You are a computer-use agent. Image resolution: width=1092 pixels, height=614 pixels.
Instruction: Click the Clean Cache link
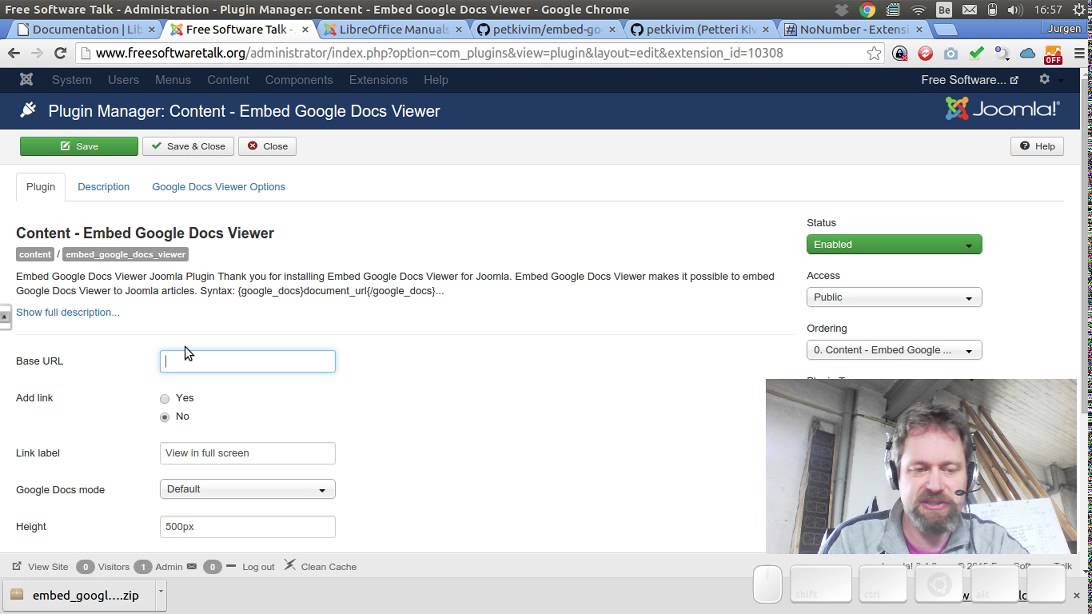329,567
